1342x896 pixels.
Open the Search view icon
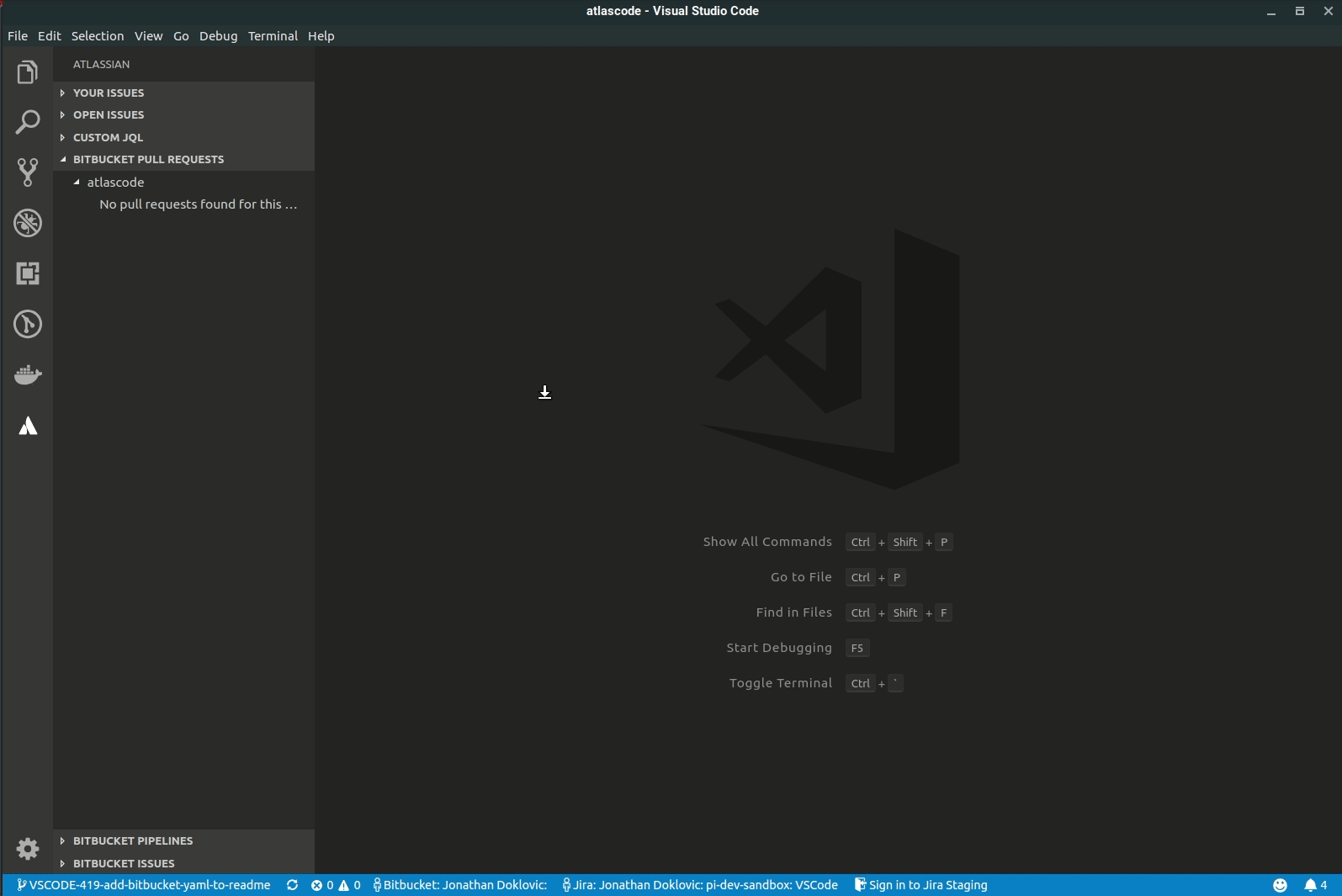(28, 122)
